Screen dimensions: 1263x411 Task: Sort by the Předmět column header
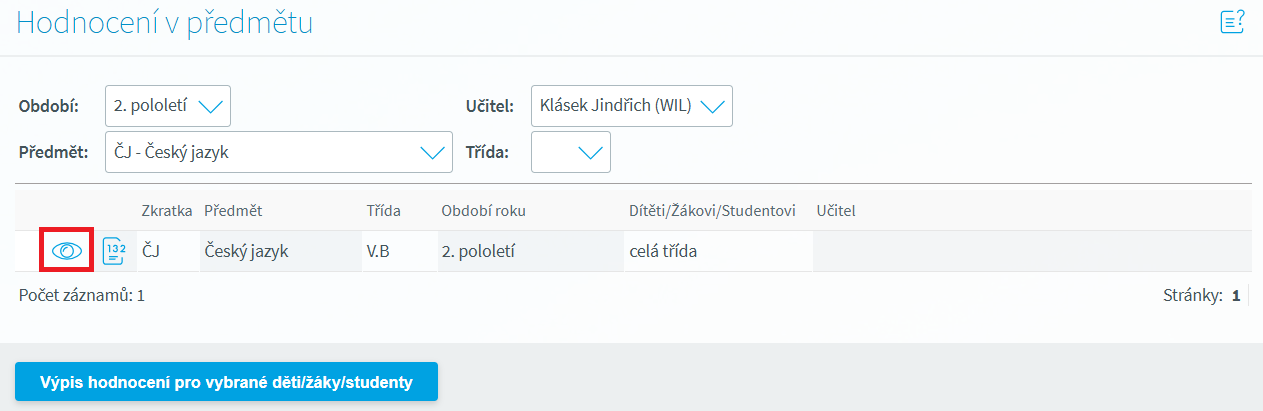tap(233, 211)
